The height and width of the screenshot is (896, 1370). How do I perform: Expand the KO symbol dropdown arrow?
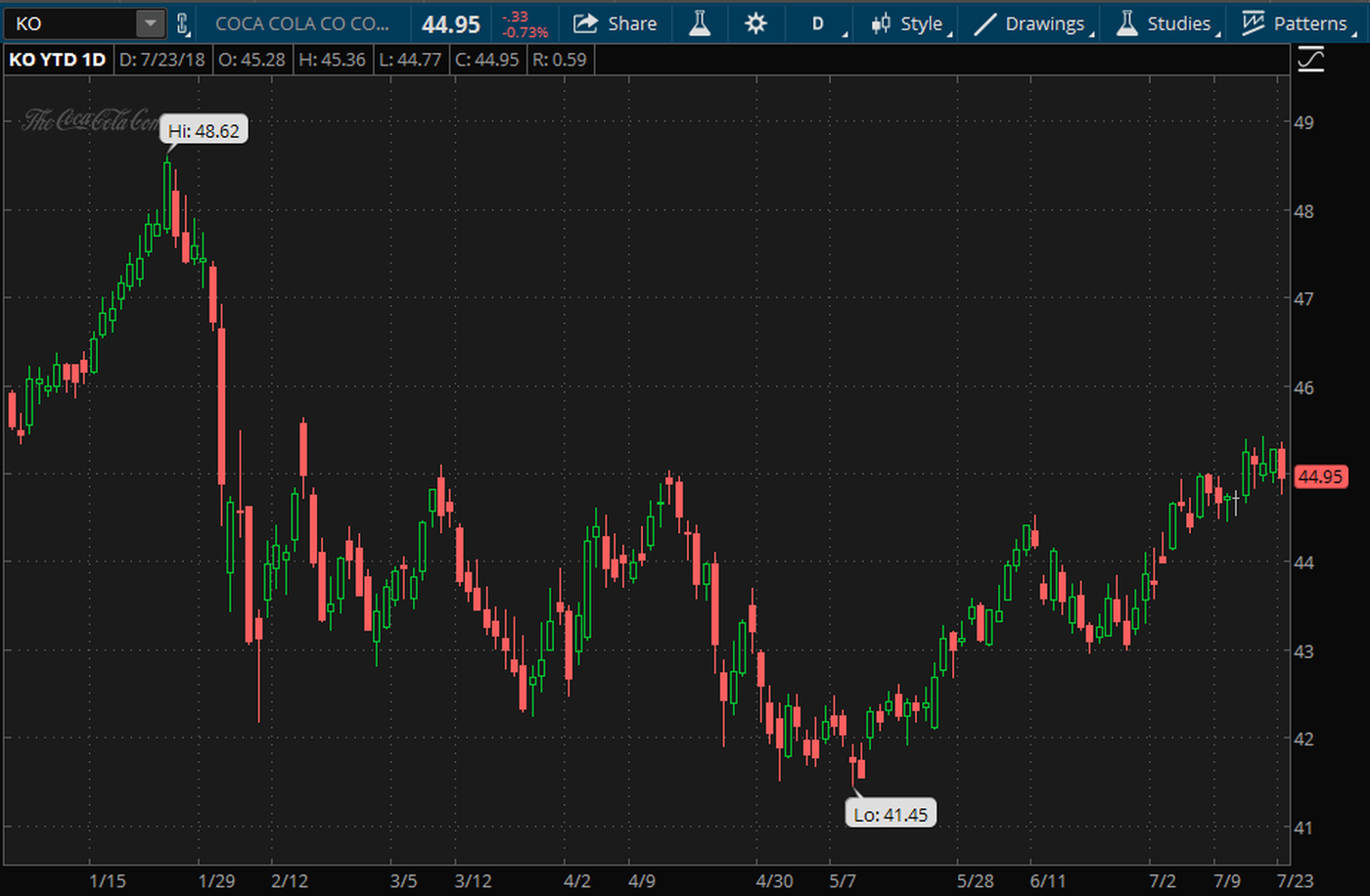pos(149,23)
